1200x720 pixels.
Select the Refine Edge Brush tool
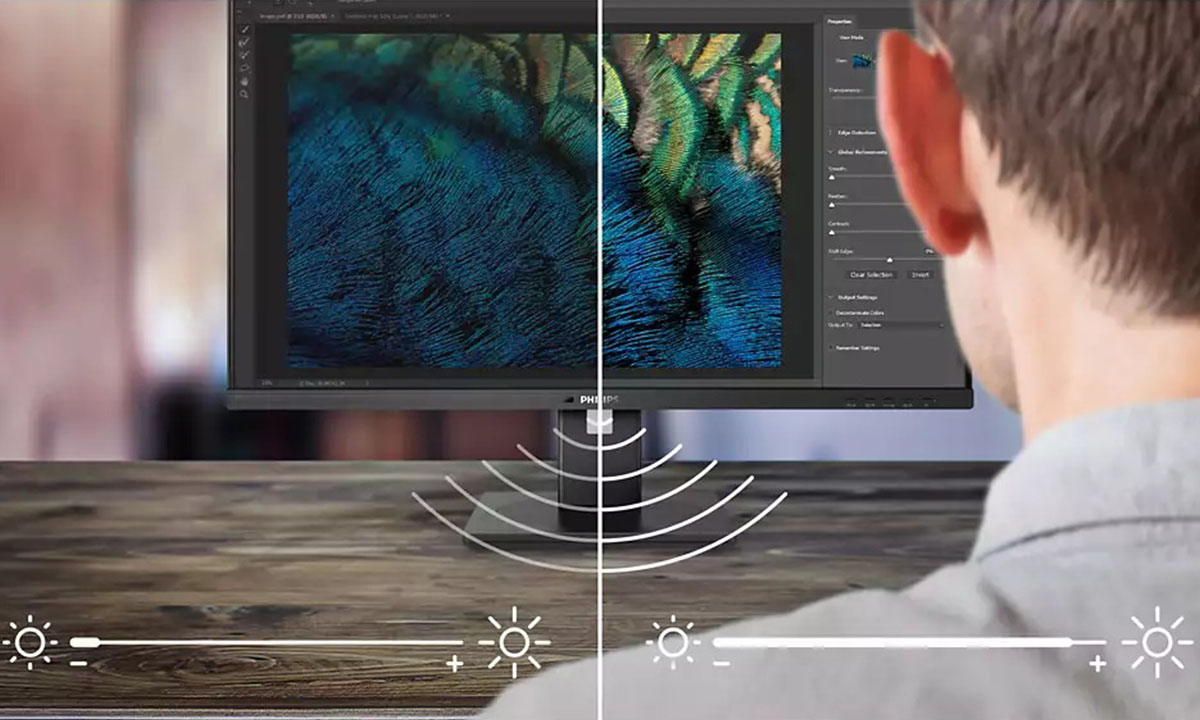(x=244, y=43)
